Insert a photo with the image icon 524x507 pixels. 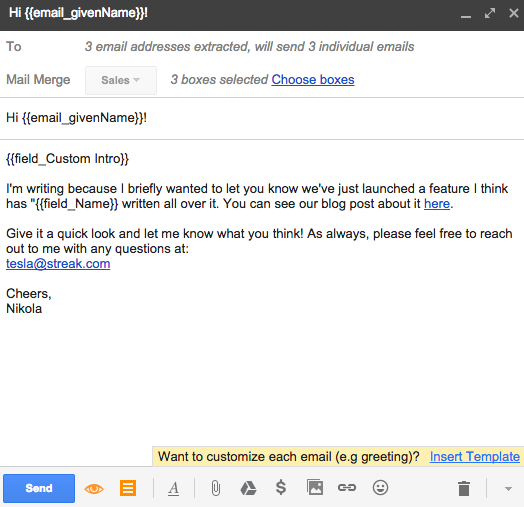pyautogui.click(x=315, y=488)
